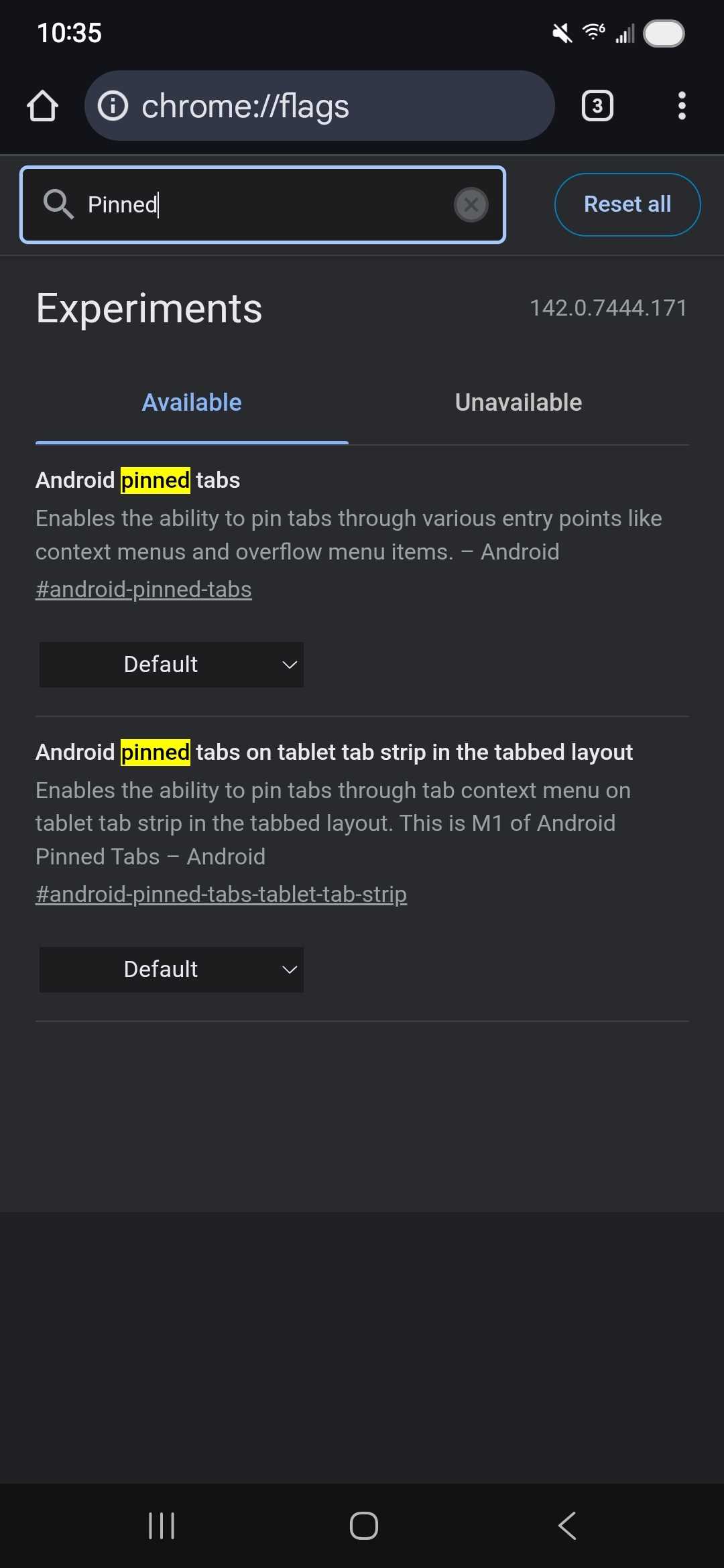This screenshot has width=724, height=1568.
Task: Tap the back navigation arrow
Action: tap(566, 1525)
